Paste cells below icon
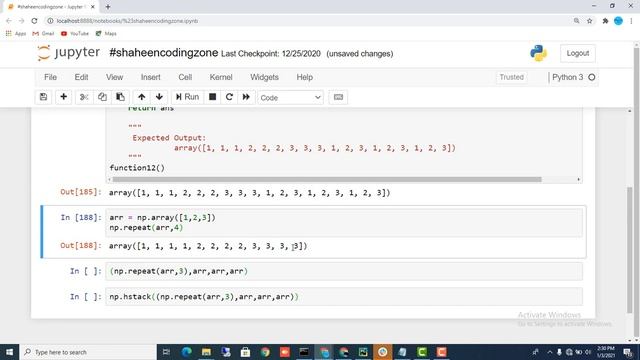Viewport: 640px width, 360px height. tap(120, 97)
